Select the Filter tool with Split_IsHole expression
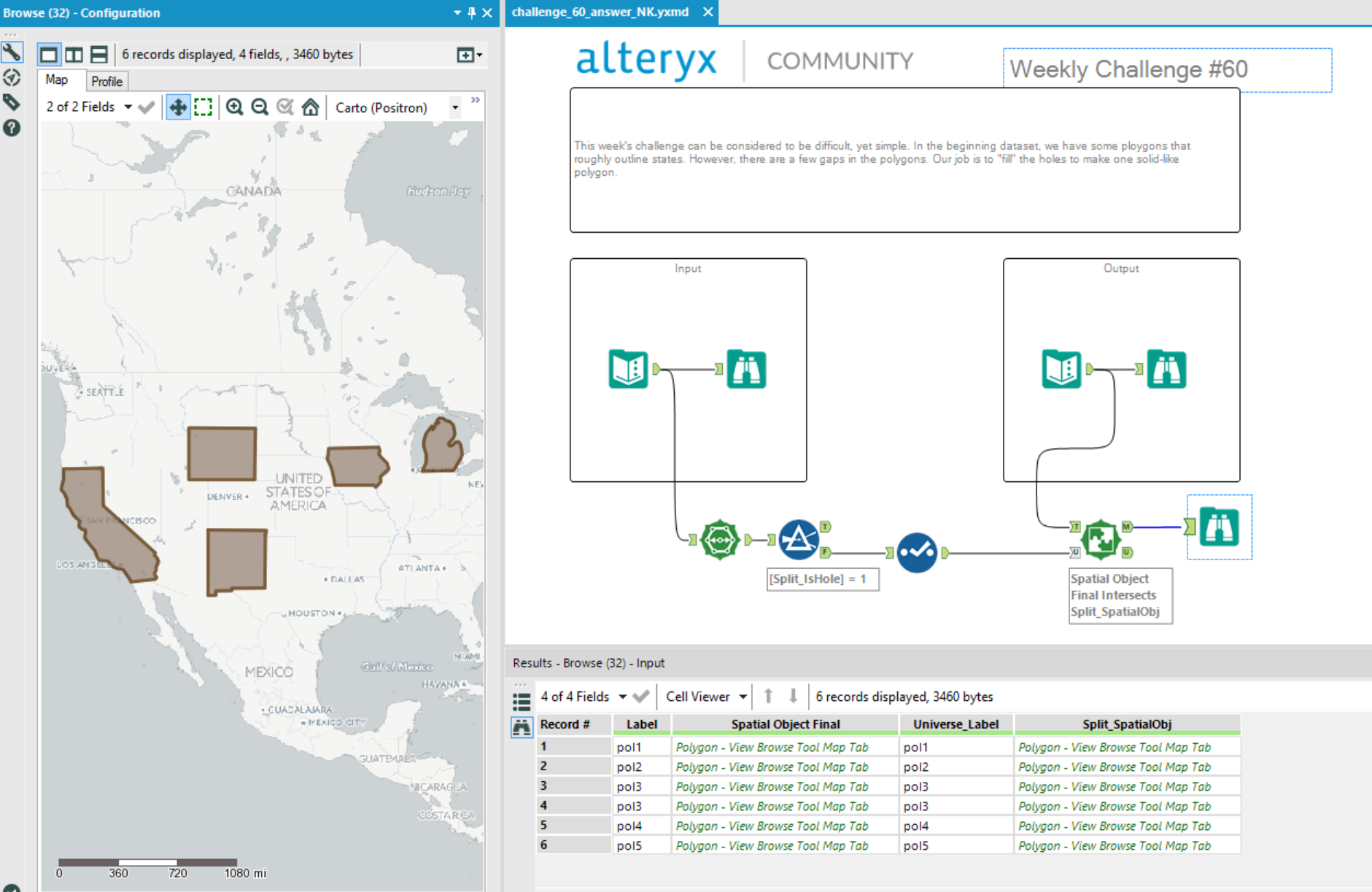Screen dimensions: 1372x892 click(799, 540)
